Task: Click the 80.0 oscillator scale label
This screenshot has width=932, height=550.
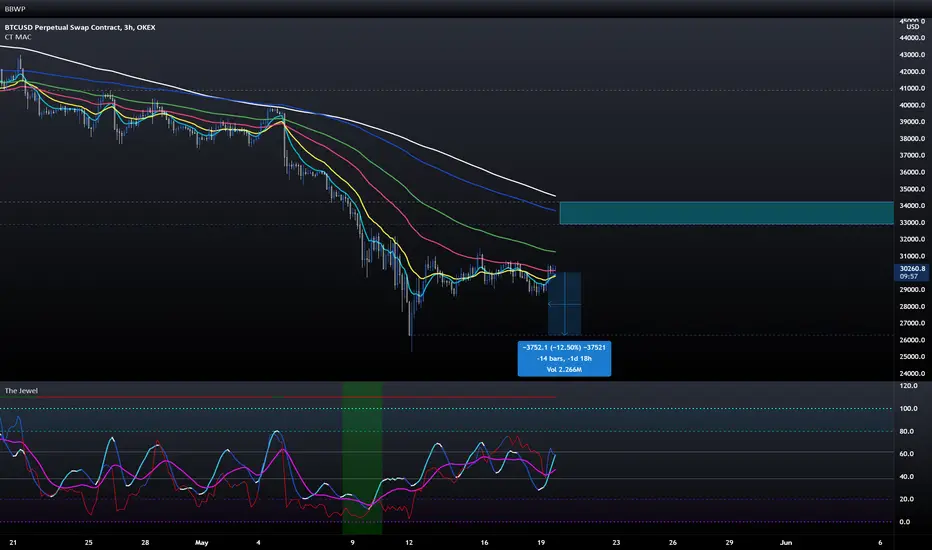Action: coord(906,431)
